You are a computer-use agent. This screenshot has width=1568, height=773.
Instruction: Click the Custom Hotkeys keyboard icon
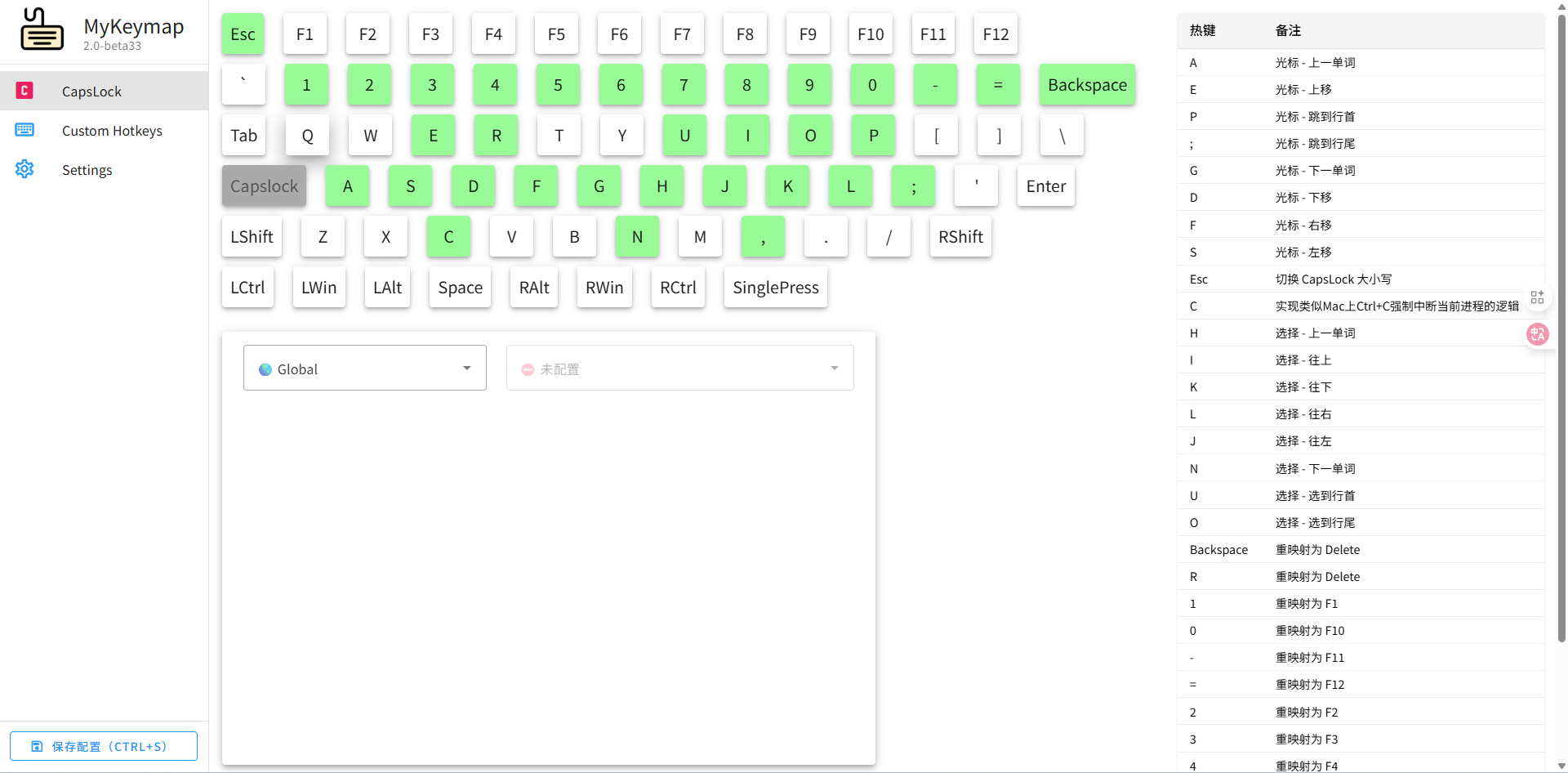coord(24,130)
